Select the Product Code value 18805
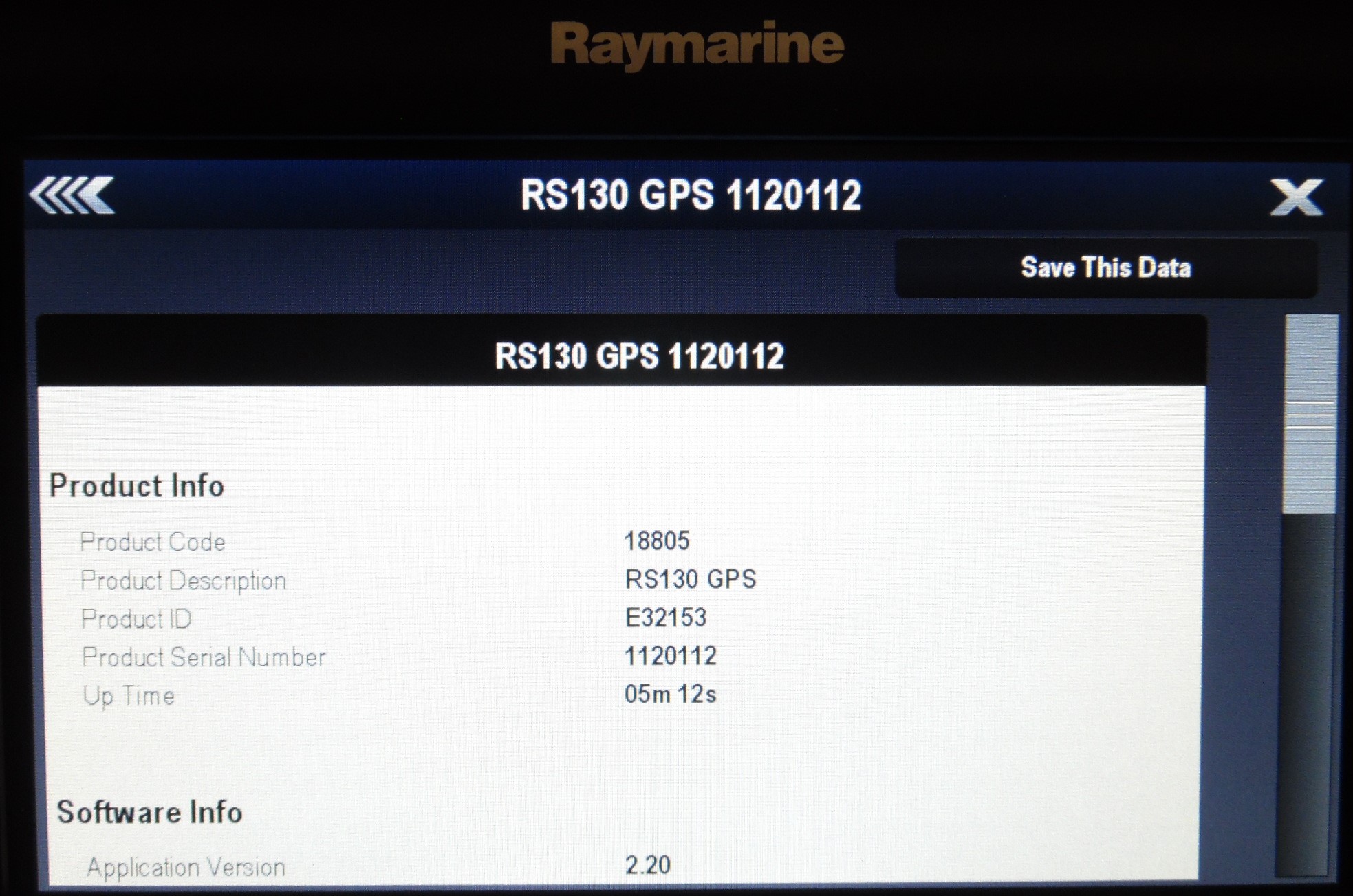This screenshot has width=1353, height=896. point(656,541)
